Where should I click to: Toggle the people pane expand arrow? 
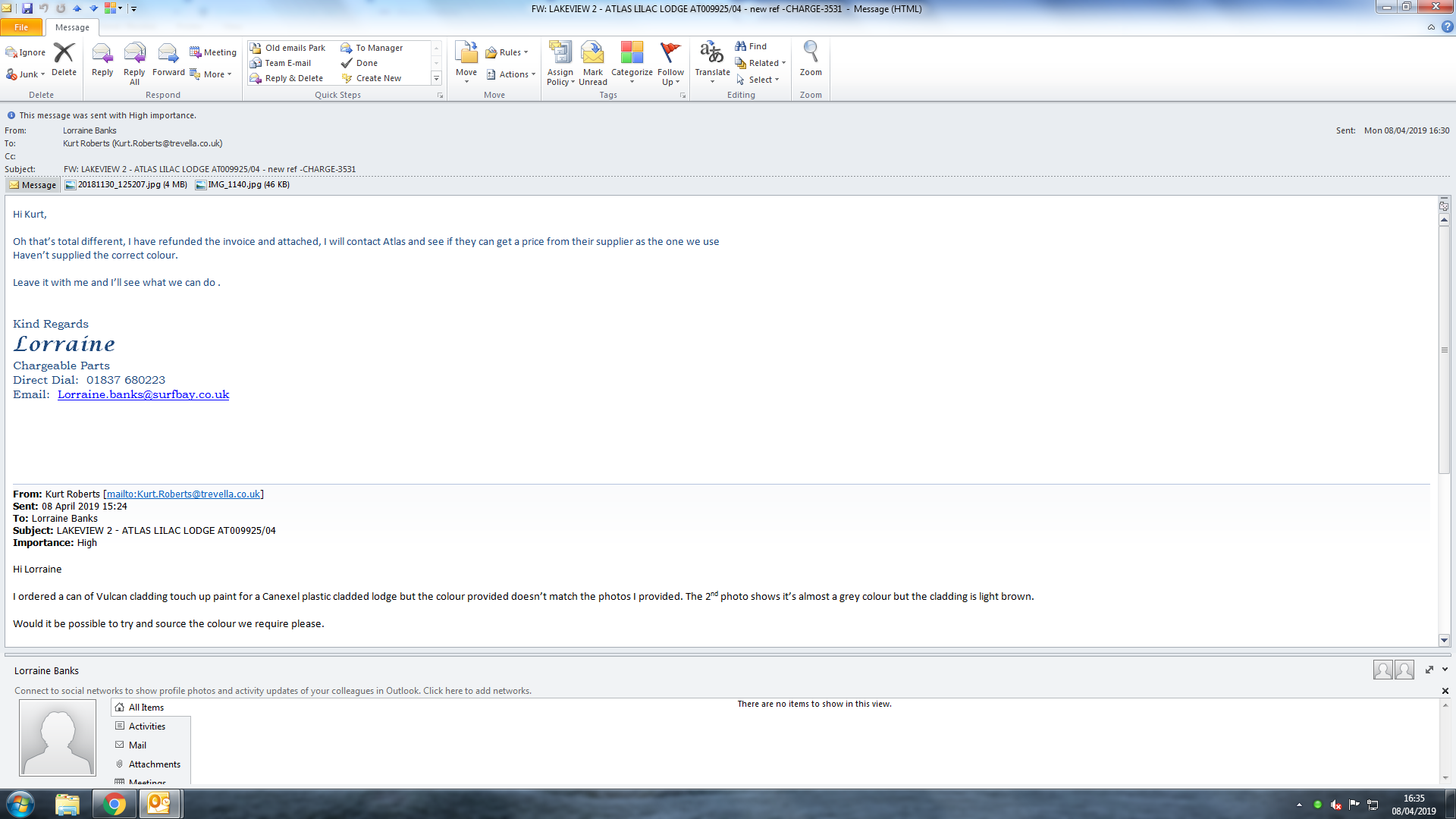pyautogui.click(x=1429, y=670)
